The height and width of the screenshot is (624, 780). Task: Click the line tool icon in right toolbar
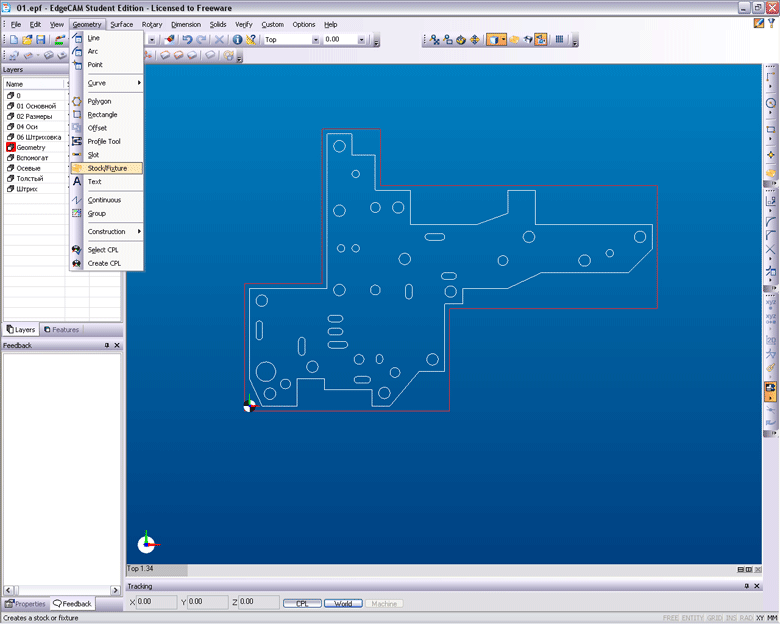coord(771,77)
